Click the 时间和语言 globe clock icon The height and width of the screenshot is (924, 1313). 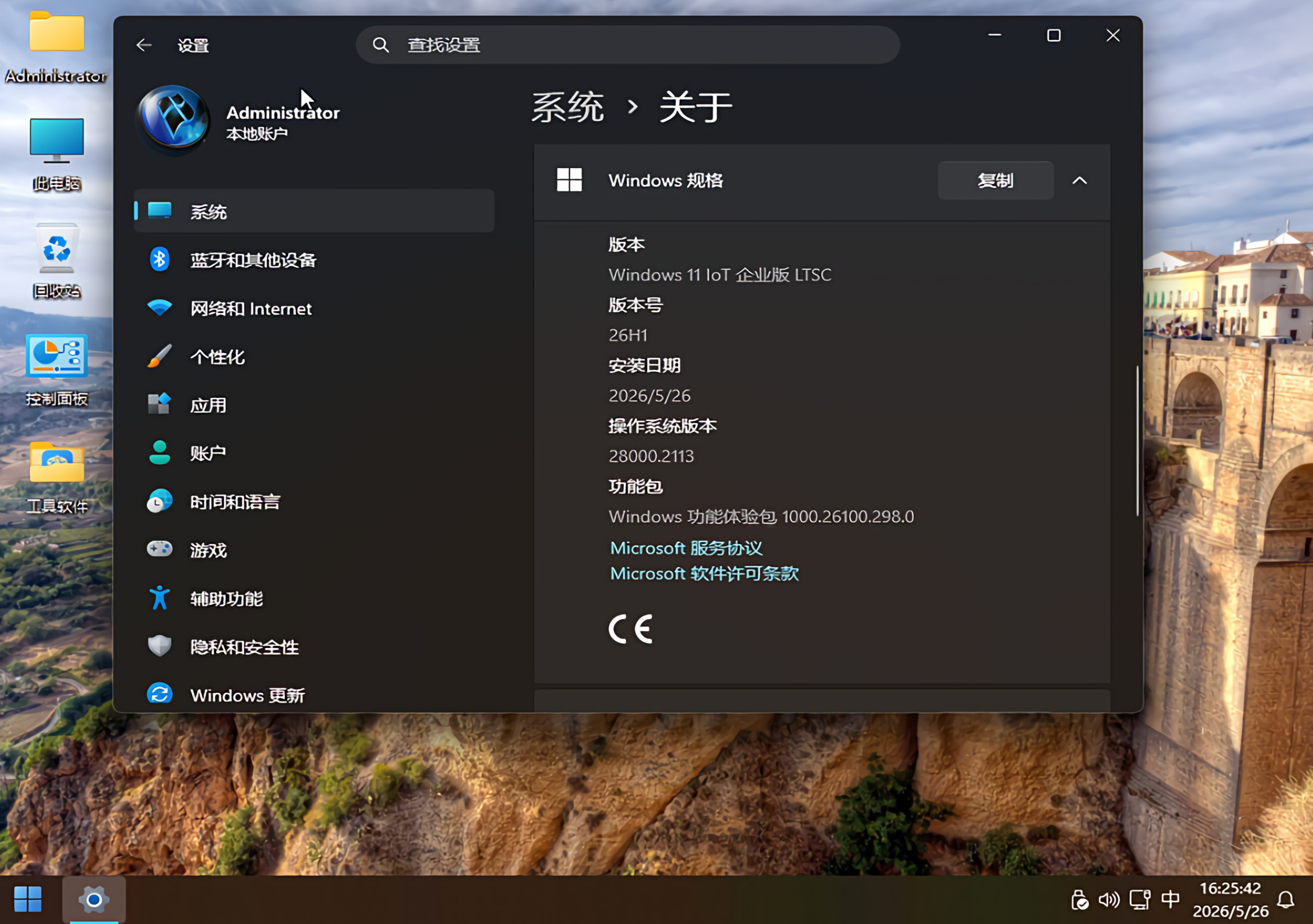[160, 501]
